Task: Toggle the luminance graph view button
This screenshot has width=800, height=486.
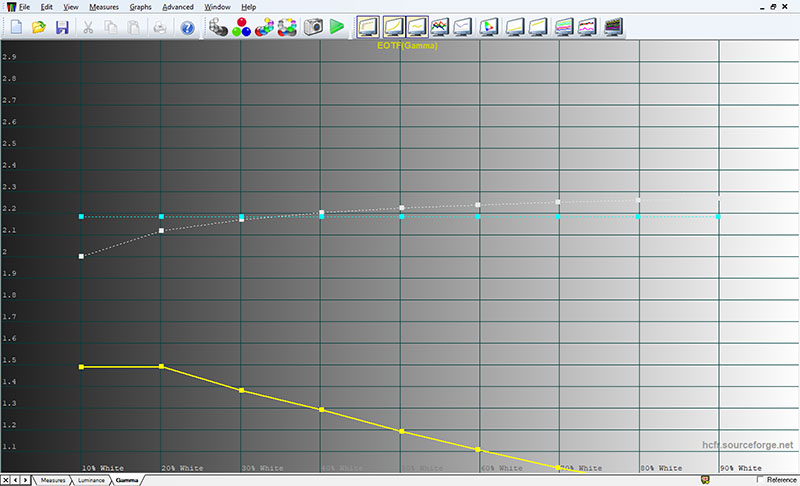Action: tap(393, 27)
